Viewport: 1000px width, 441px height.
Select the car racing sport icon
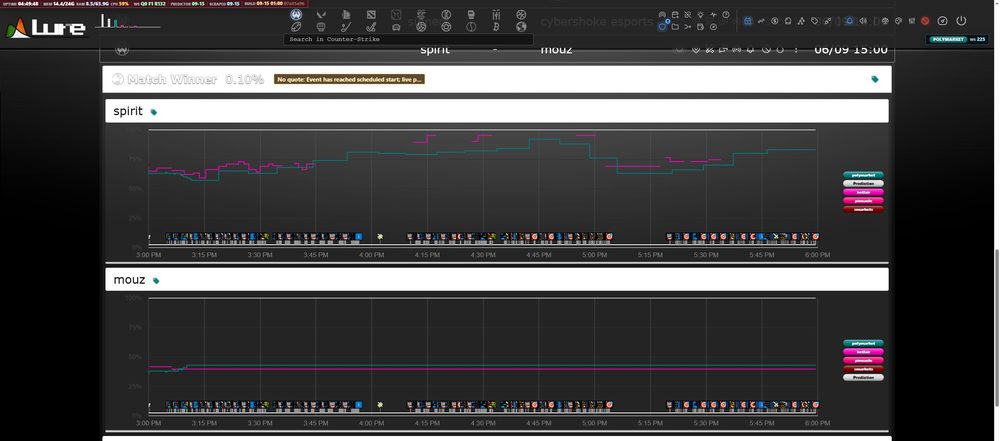[x=396, y=27]
